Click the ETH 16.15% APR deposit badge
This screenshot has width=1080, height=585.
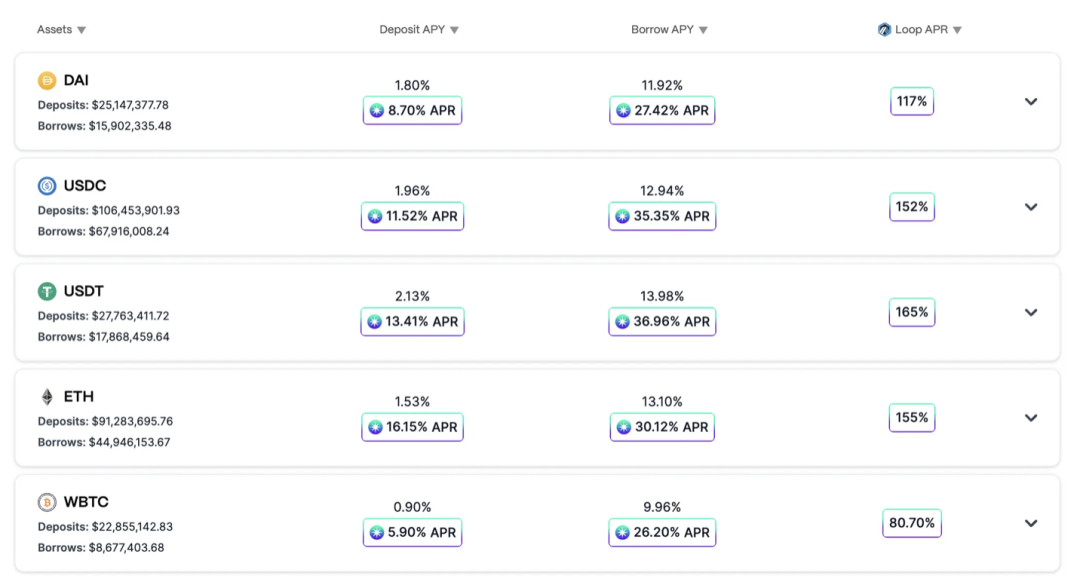(x=413, y=427)
